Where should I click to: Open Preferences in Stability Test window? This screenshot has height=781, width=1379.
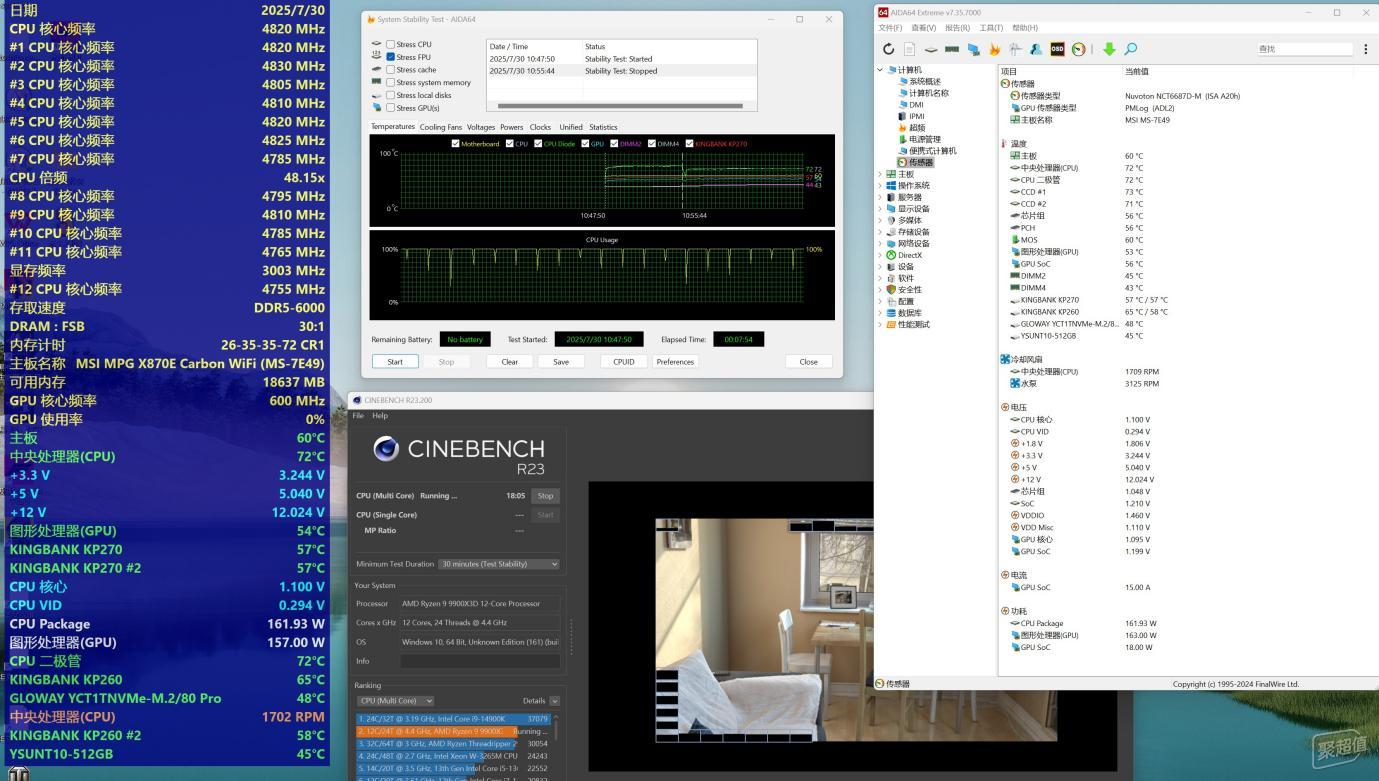(x=675, y=361)
